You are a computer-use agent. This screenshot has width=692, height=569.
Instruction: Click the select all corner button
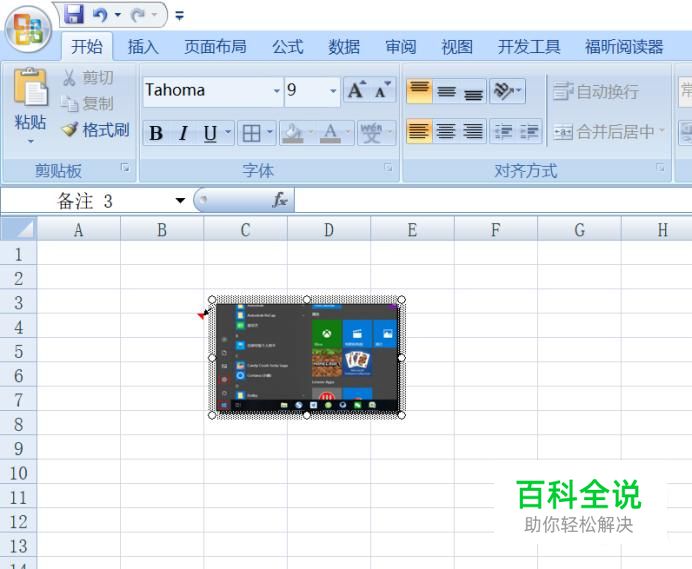click(18, 229)
